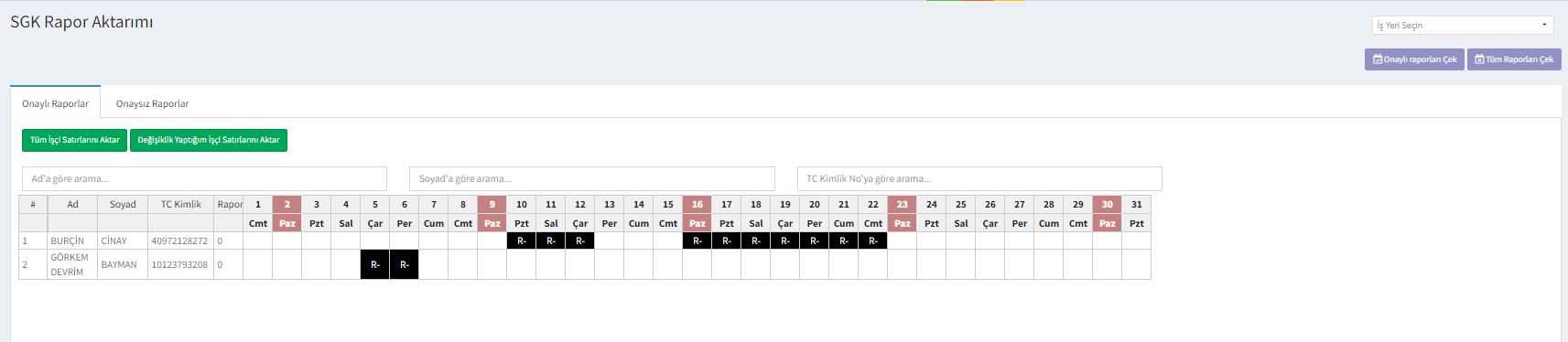Select the Onaylı Raporlar tab
This screenshot has width=1568, height=342.
click(x=56, y=103)
